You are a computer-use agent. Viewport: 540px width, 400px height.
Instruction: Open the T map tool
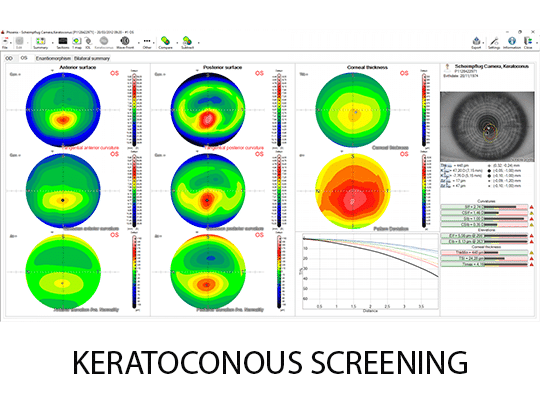coord(76,43)
